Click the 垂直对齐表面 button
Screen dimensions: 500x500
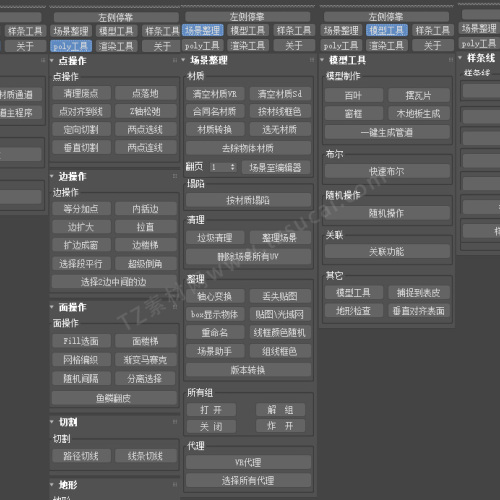[x=419, y=311]
